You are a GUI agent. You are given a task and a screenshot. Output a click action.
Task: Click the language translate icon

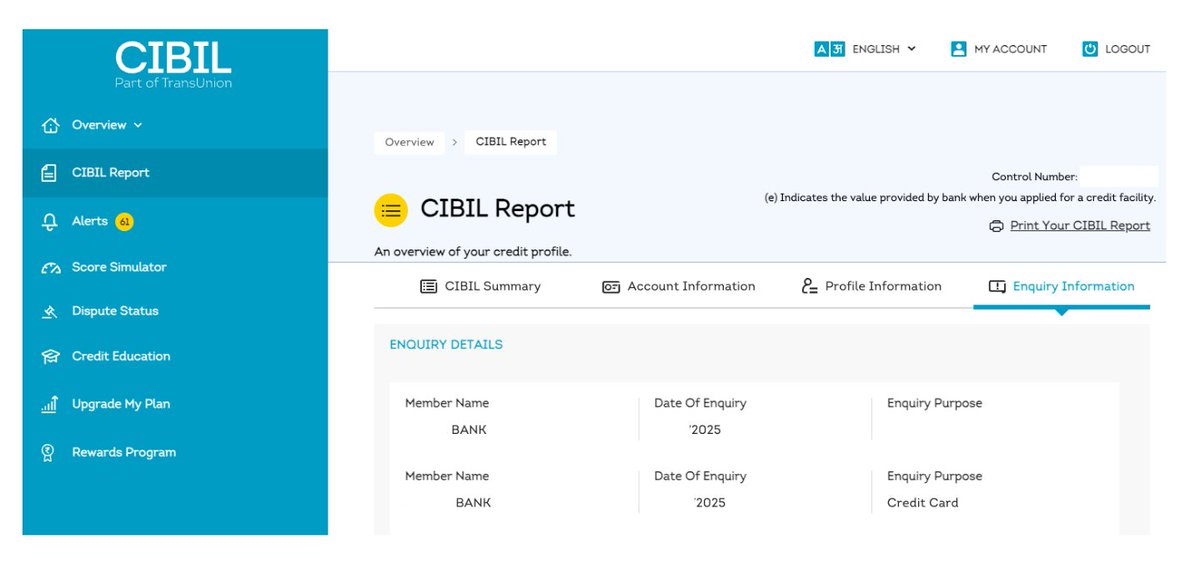830,49
